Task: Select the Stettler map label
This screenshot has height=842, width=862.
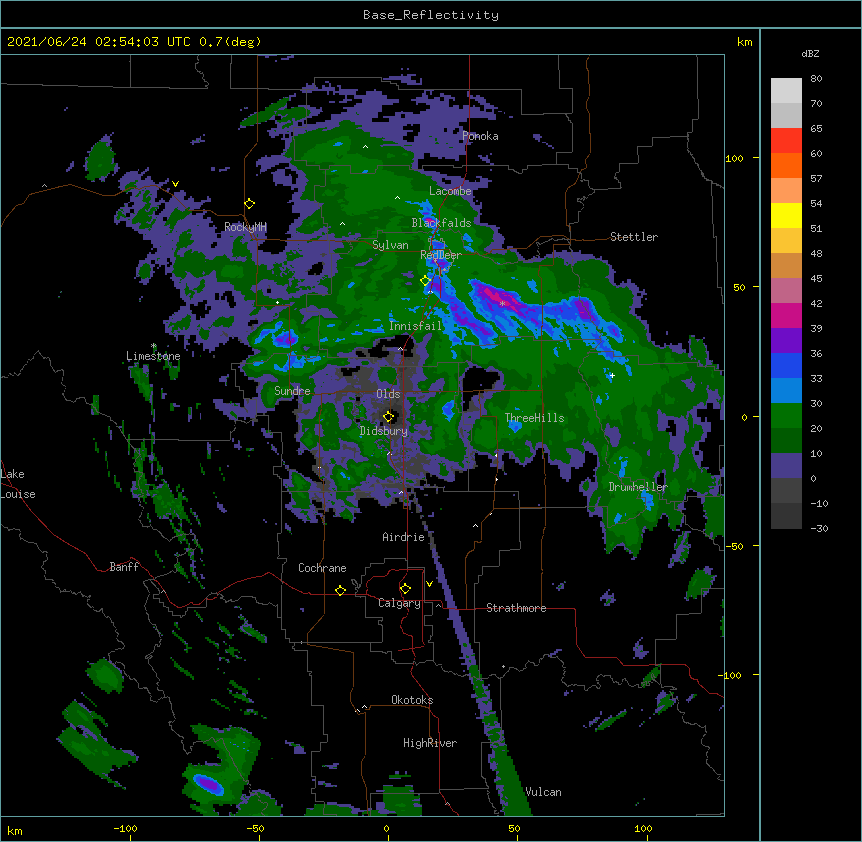Action: tap(634, 237)
